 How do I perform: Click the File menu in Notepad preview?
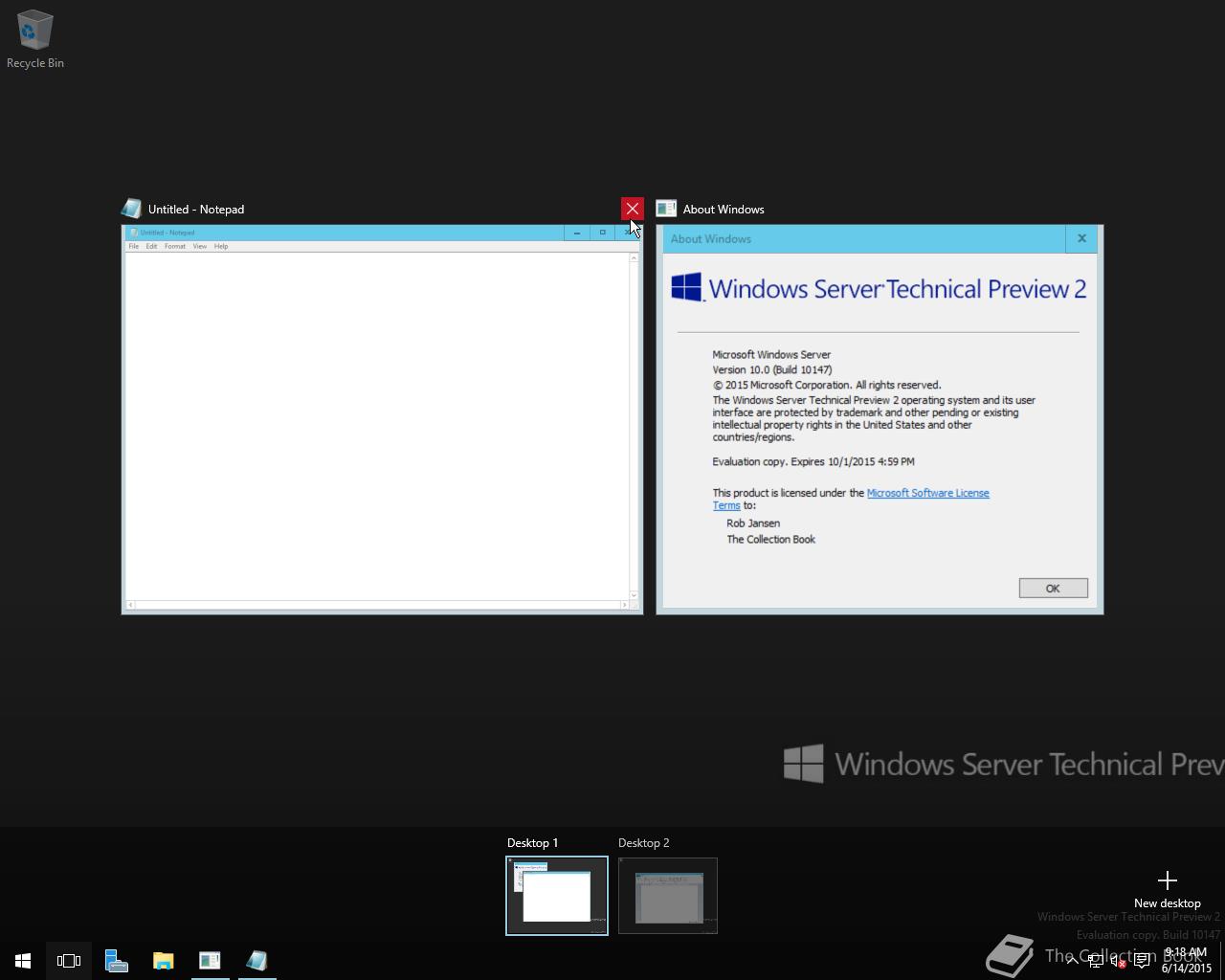pyautogui.click(x=134, y=246)
